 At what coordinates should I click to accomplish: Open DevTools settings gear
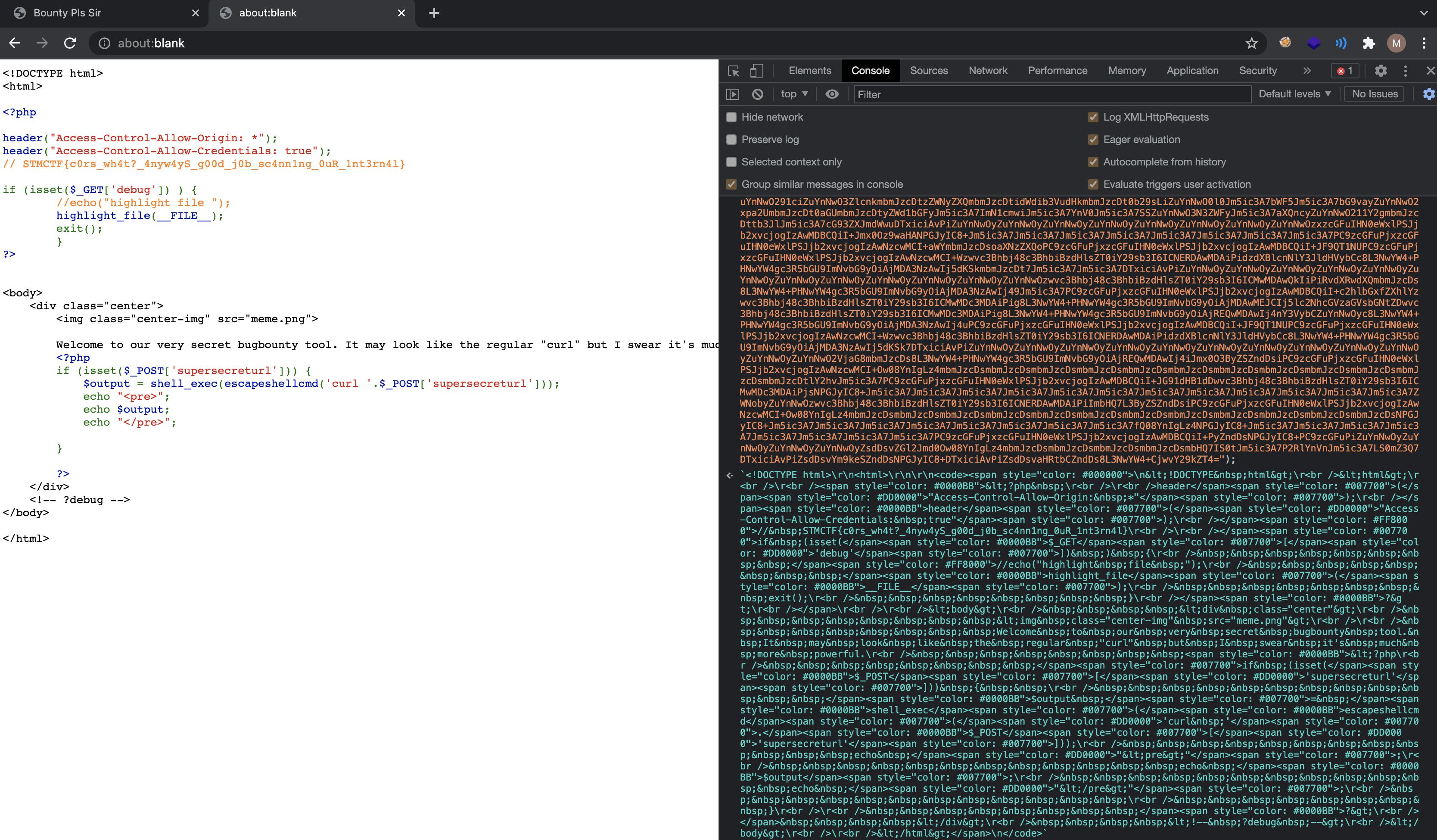coord(1381,71)
